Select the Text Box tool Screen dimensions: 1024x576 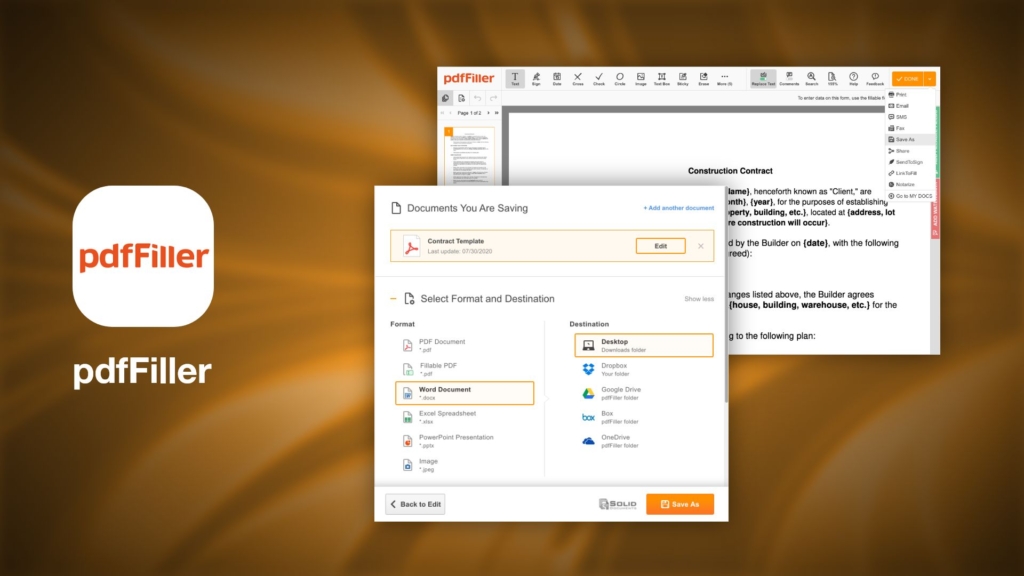[662, 79]
